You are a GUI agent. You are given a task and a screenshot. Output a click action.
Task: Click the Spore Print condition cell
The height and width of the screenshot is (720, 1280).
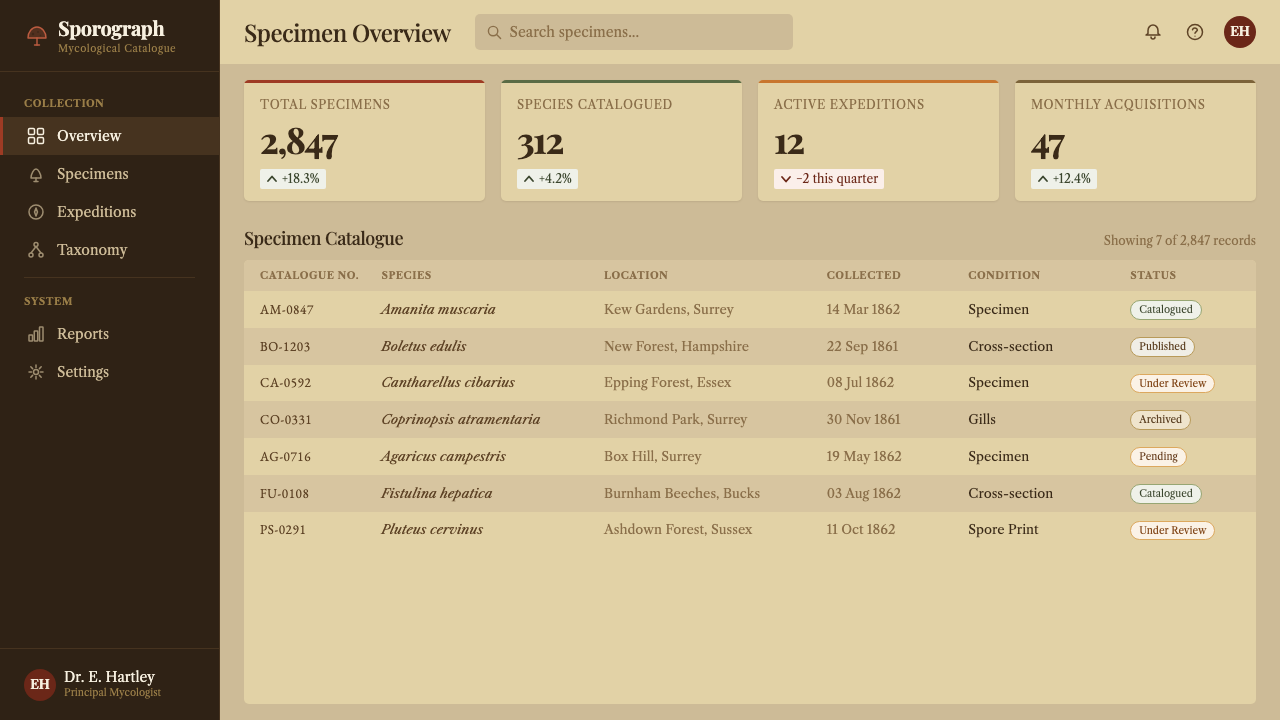(1003, 530)
